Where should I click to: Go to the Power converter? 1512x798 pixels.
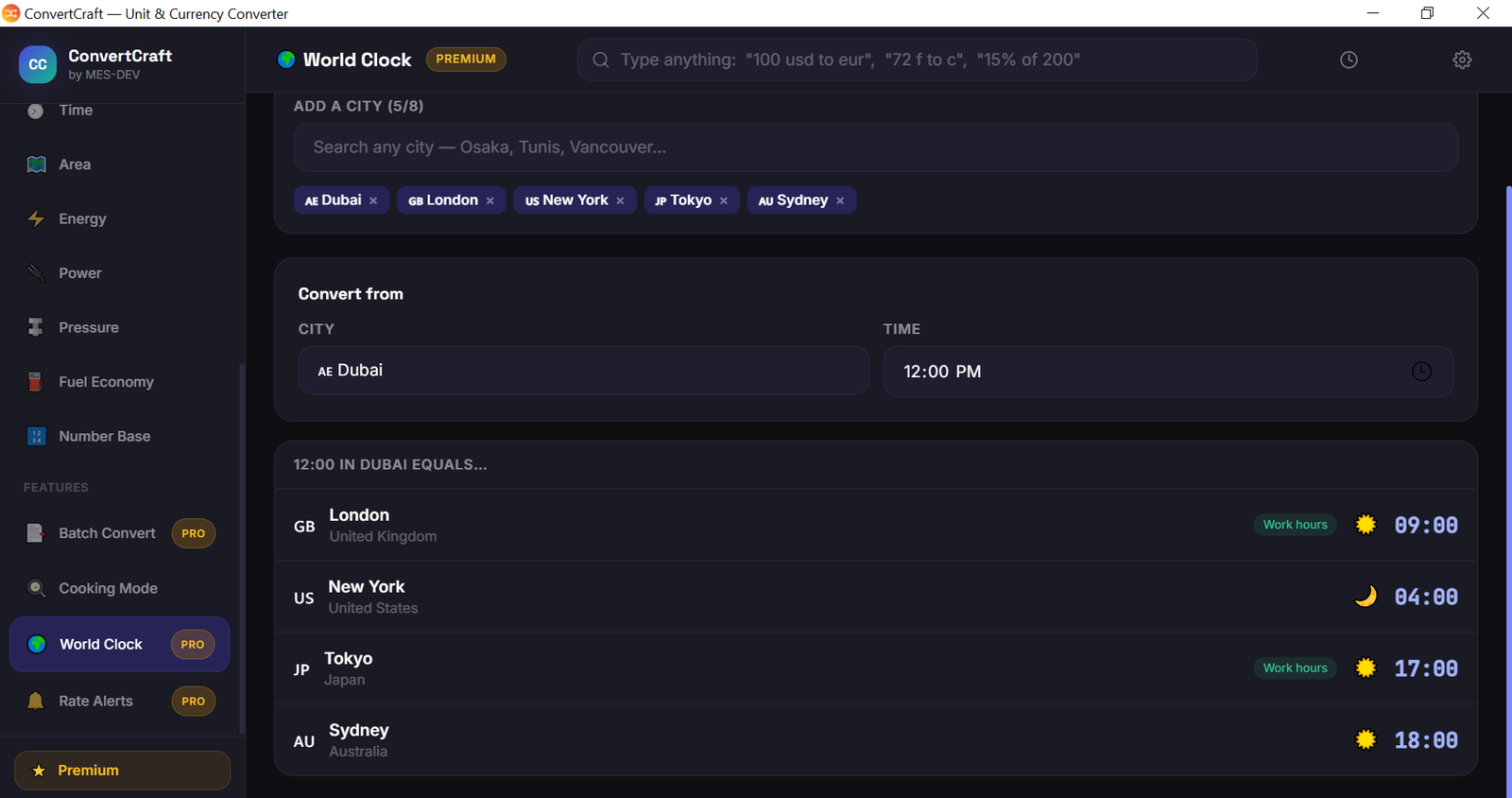coord(119,273)
